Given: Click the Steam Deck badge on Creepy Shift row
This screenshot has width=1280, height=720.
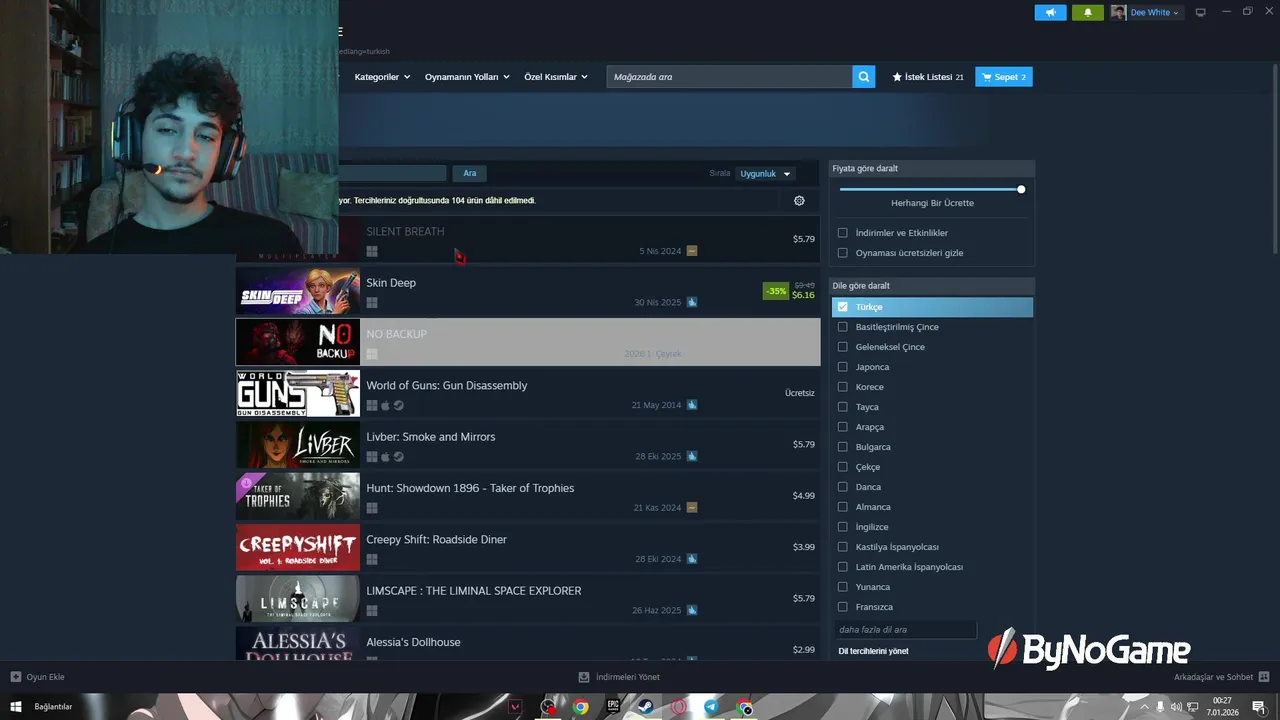Looking at the screenshot, I should click(x=692, y=559).
